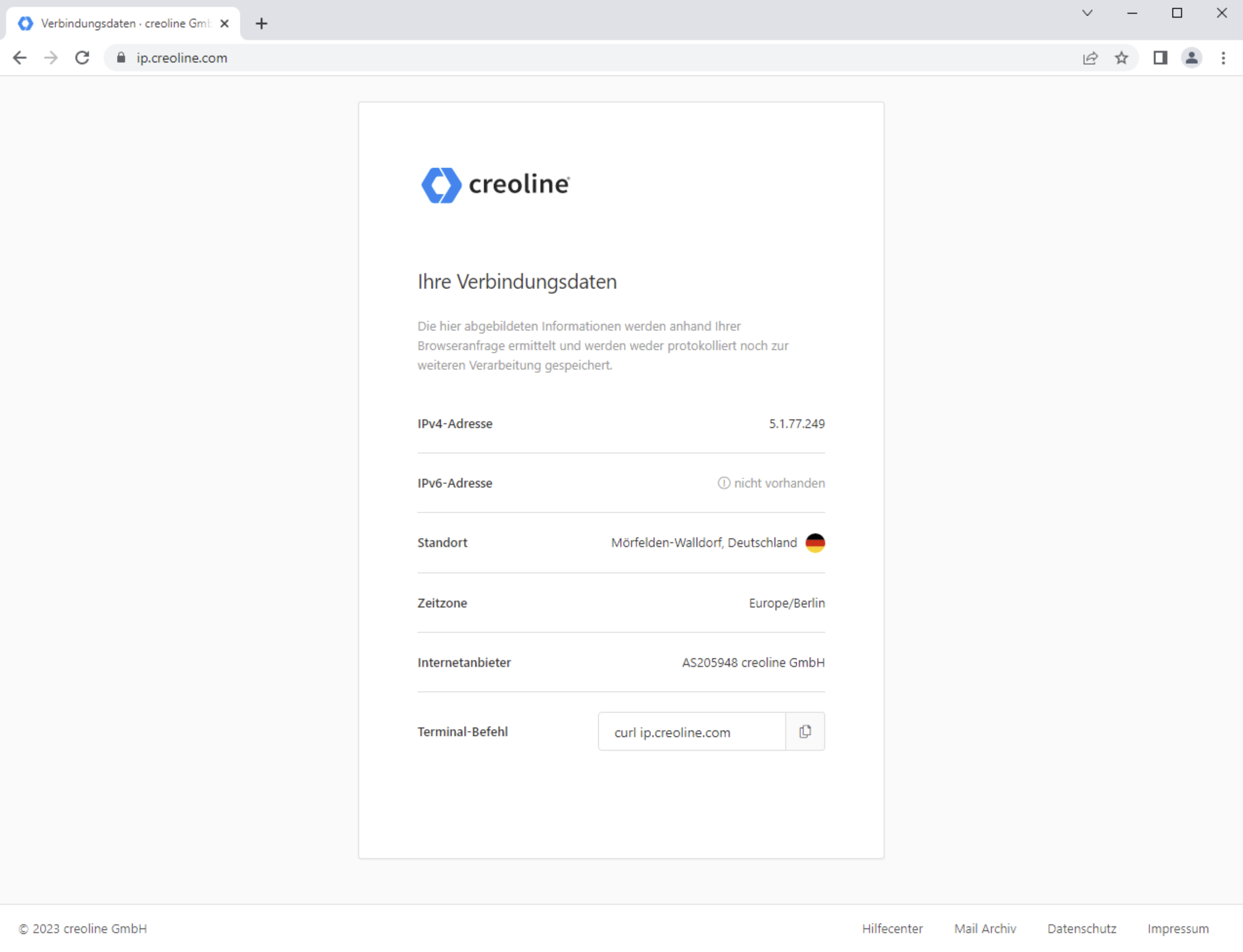Click the 'Ihre Verbindungsdaten' heading
The height and width of the screenshot is (952, 1243).
(x=517, y=282)
